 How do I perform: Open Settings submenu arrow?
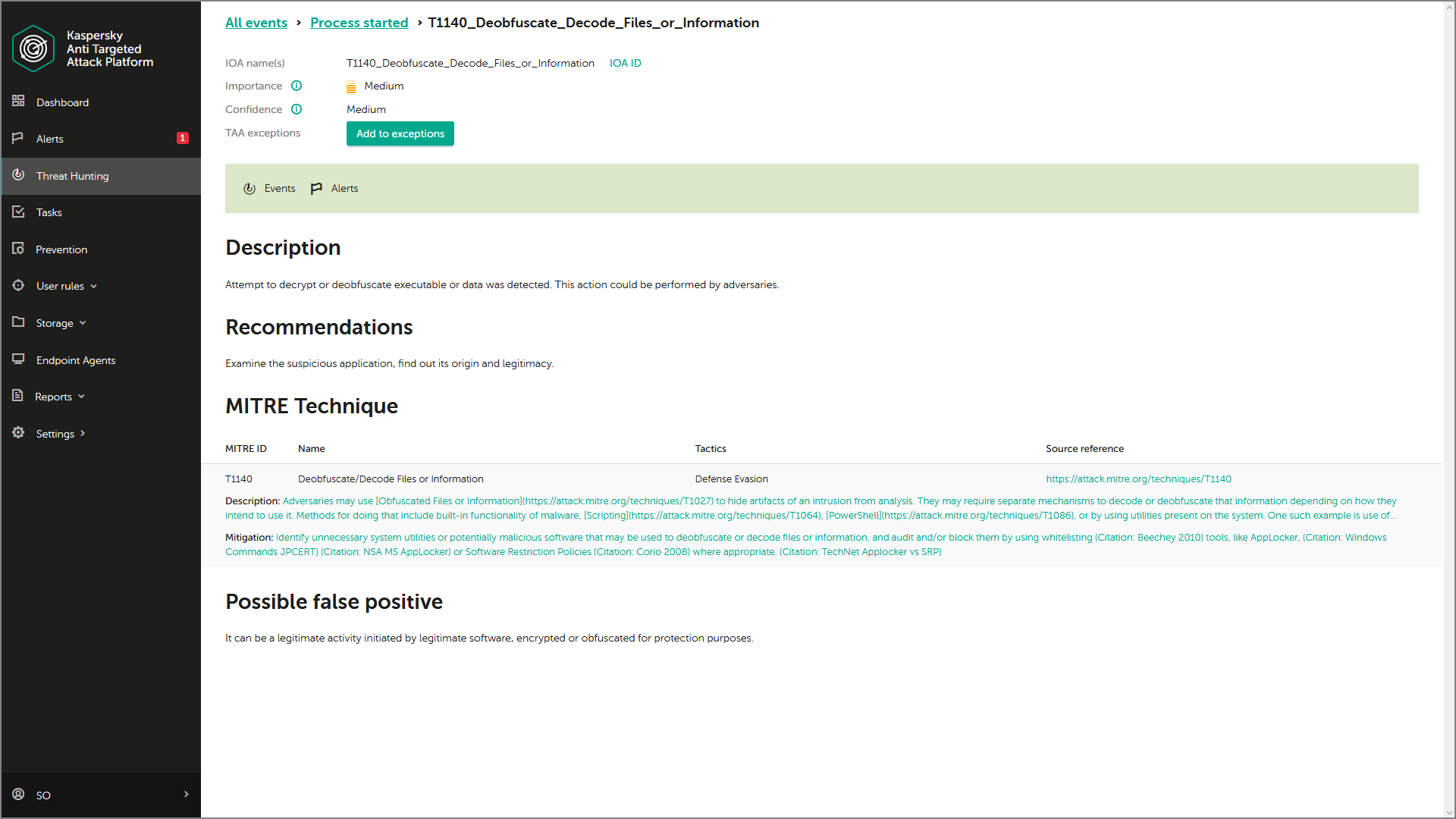coord(83,434)
